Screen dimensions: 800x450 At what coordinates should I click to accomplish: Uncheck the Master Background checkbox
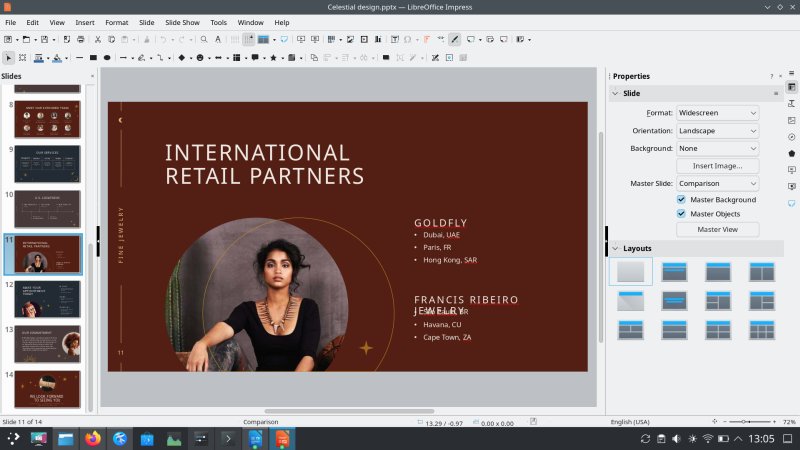(x=682, y=200)
